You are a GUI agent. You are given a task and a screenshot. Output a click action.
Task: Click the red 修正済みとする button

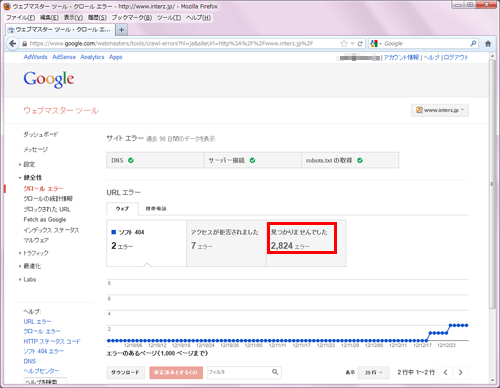pos(176,372)
